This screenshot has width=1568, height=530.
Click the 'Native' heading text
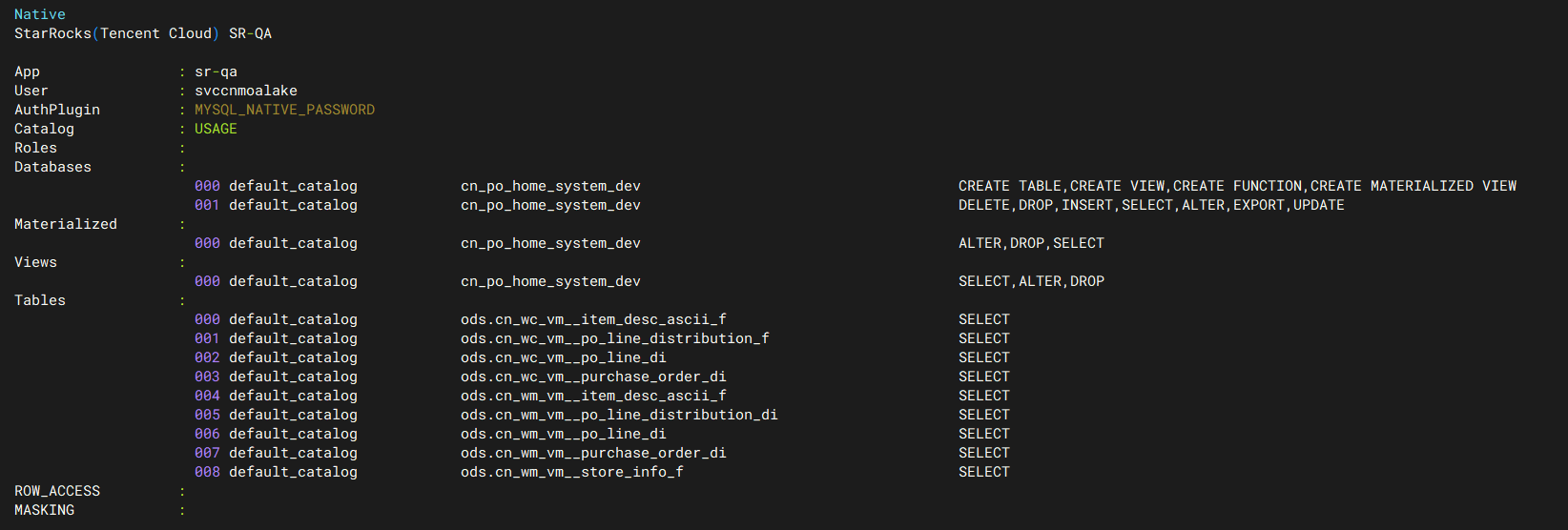pos(40,14)
